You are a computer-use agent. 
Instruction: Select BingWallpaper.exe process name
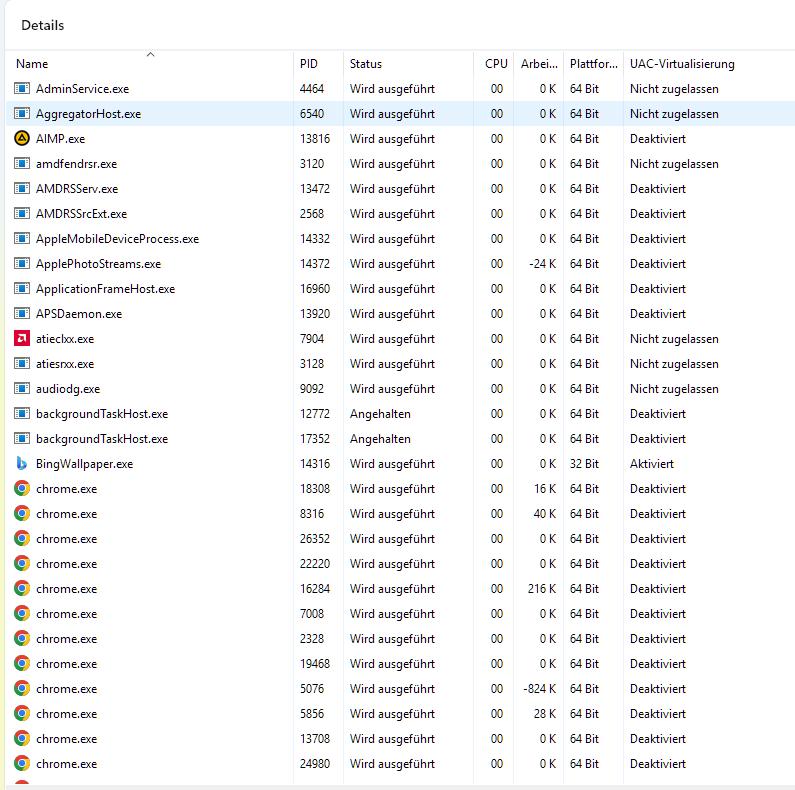pyautogui.click(x=84, y=463)
